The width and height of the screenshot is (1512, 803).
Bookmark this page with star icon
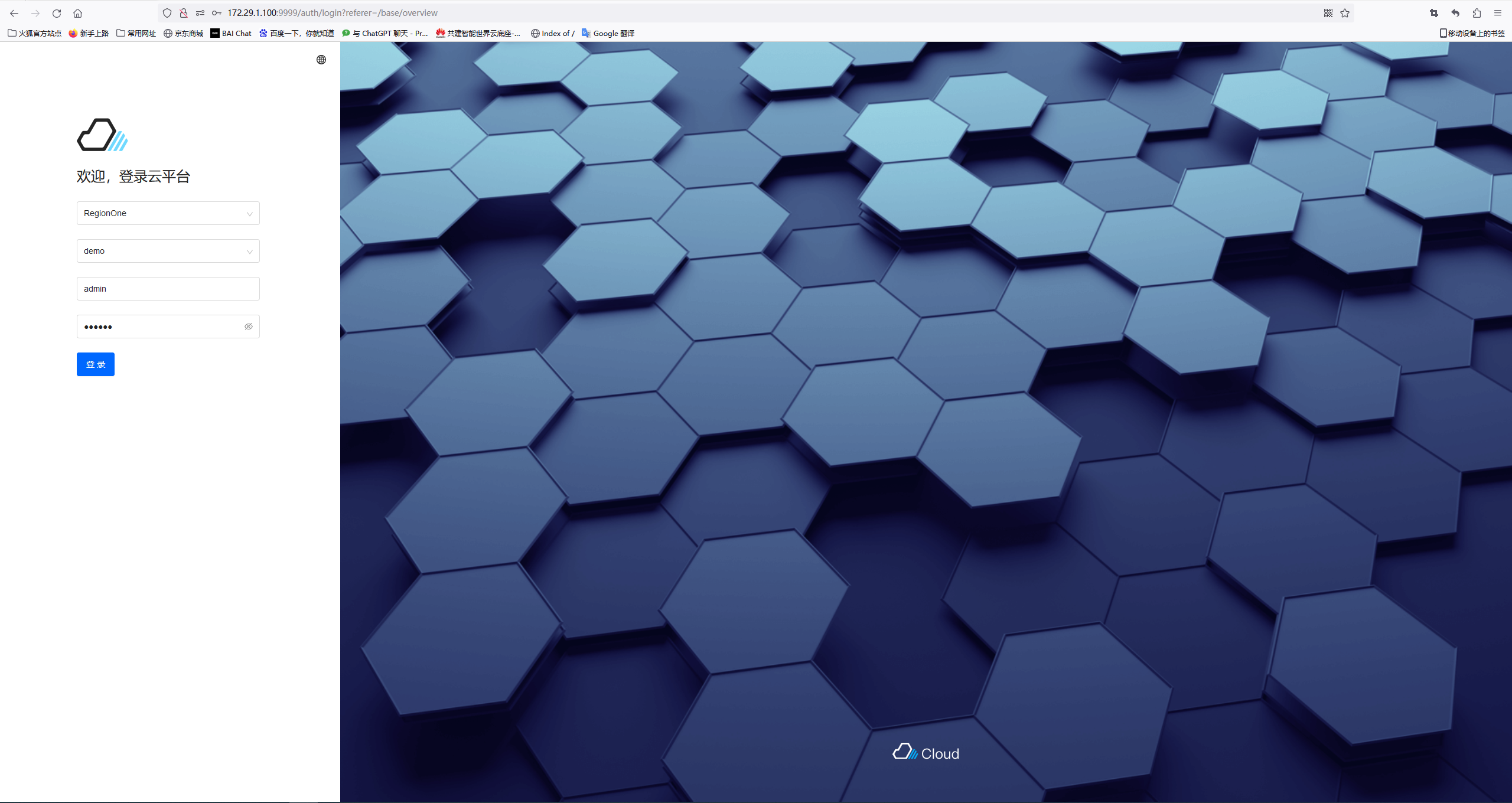1345,13
